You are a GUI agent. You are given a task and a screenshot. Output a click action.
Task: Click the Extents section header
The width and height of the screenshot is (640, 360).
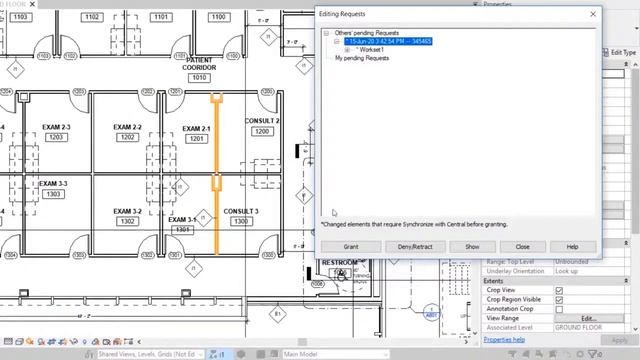click(556, 281)
